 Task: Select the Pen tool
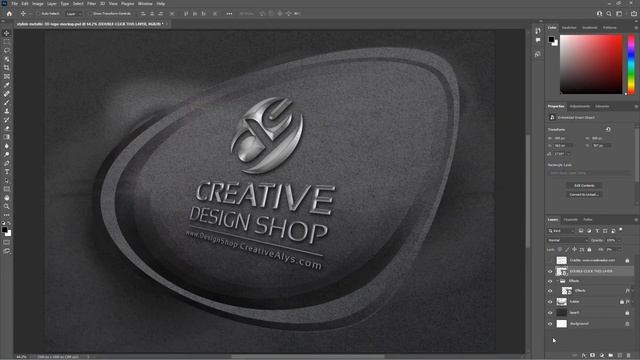[7, 163]
